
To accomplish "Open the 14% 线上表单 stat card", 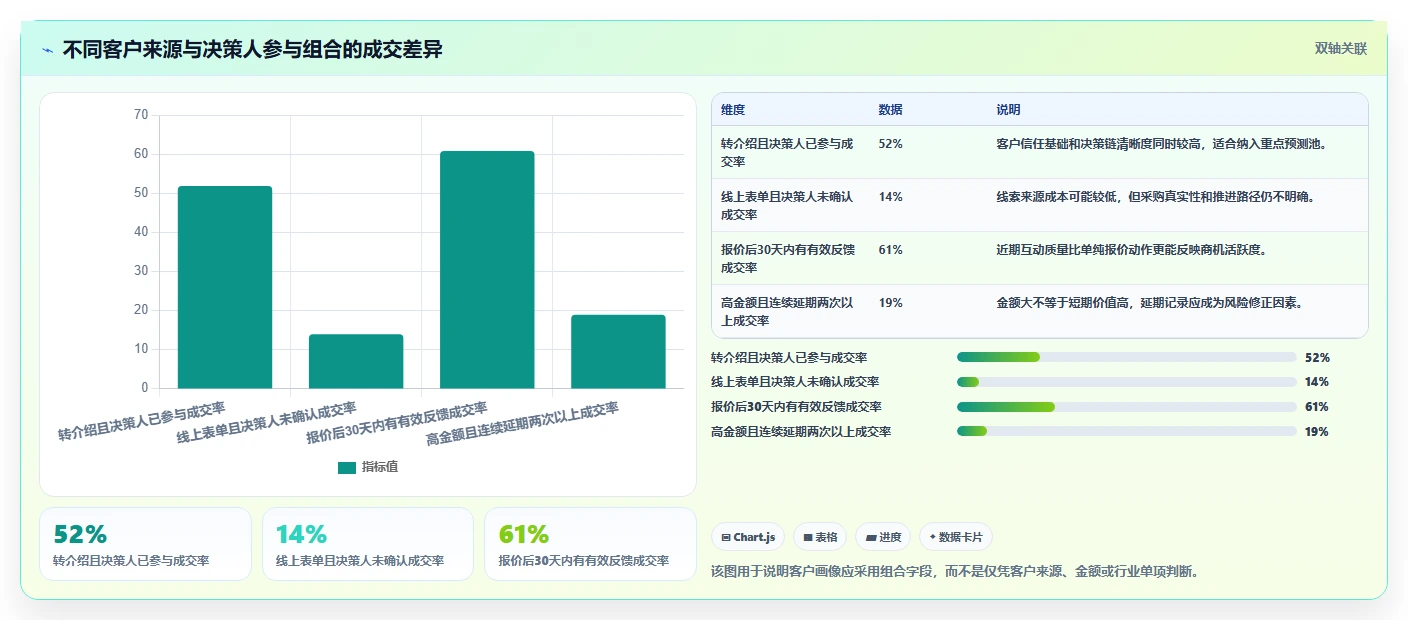I will coord(368,544).
